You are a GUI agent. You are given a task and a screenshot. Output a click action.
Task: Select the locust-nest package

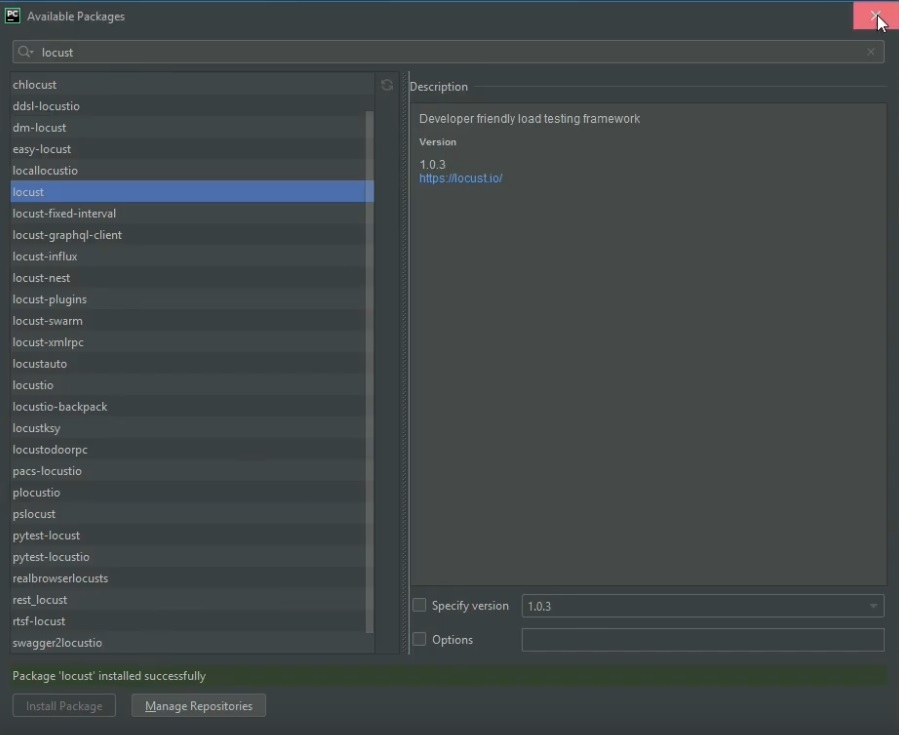[192, 278]
